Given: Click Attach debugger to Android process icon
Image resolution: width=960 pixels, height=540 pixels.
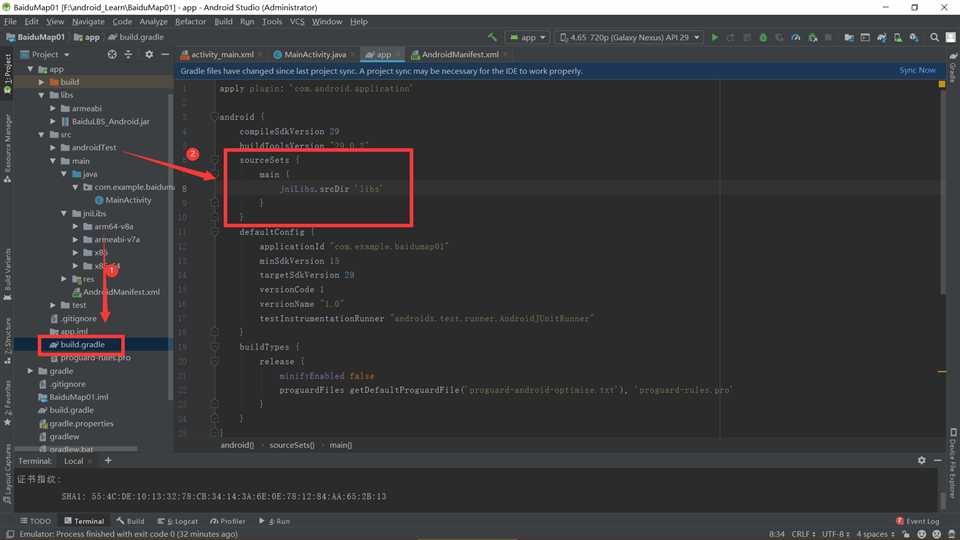Looking at the screenshot, I should (x=812, y=37).
